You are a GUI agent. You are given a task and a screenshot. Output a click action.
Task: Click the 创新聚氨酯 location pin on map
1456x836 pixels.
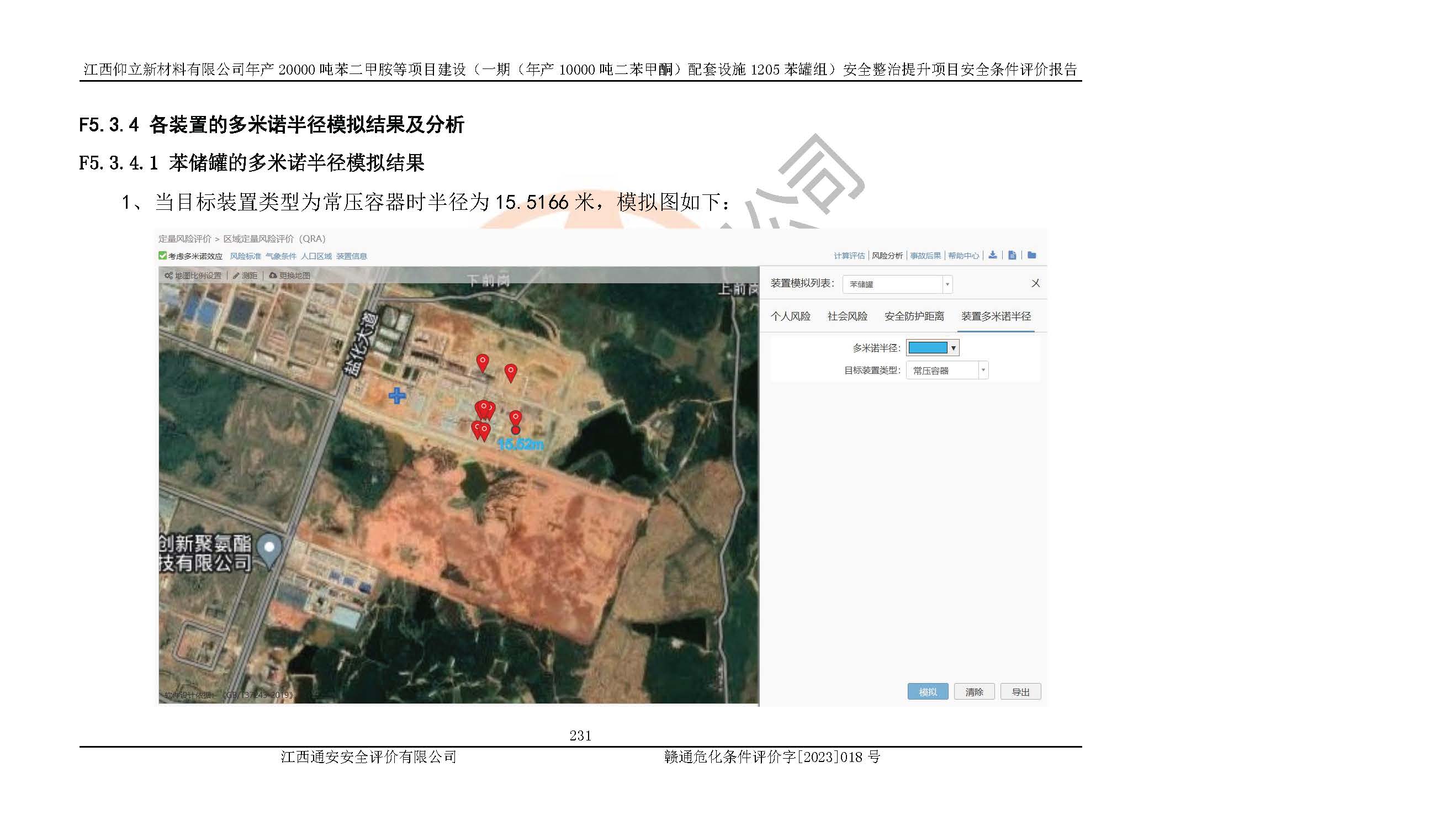269,549
